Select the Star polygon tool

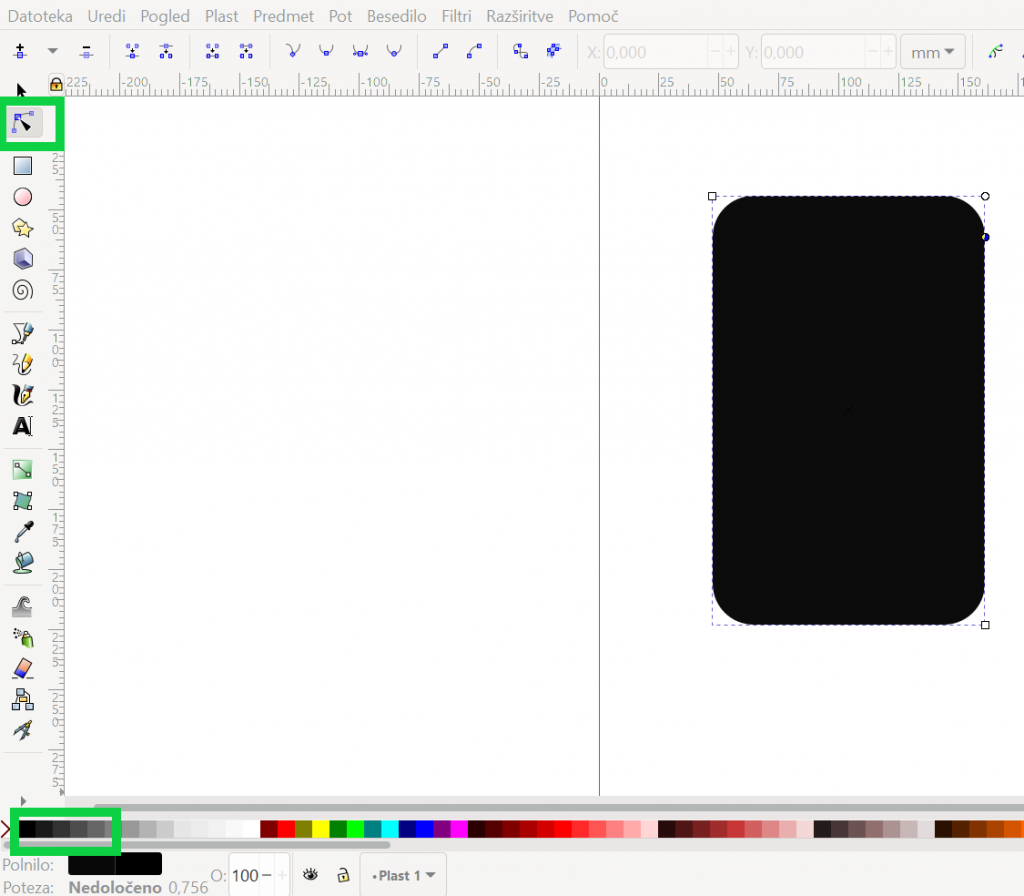(x=23, y=228)
